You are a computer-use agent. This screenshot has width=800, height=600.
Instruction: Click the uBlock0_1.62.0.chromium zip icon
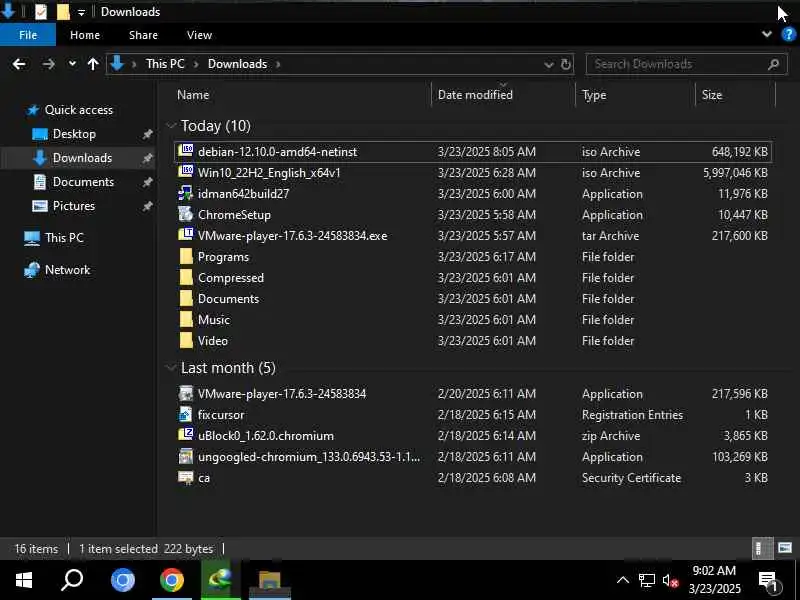pyautogui.click(x=186, y=435)
